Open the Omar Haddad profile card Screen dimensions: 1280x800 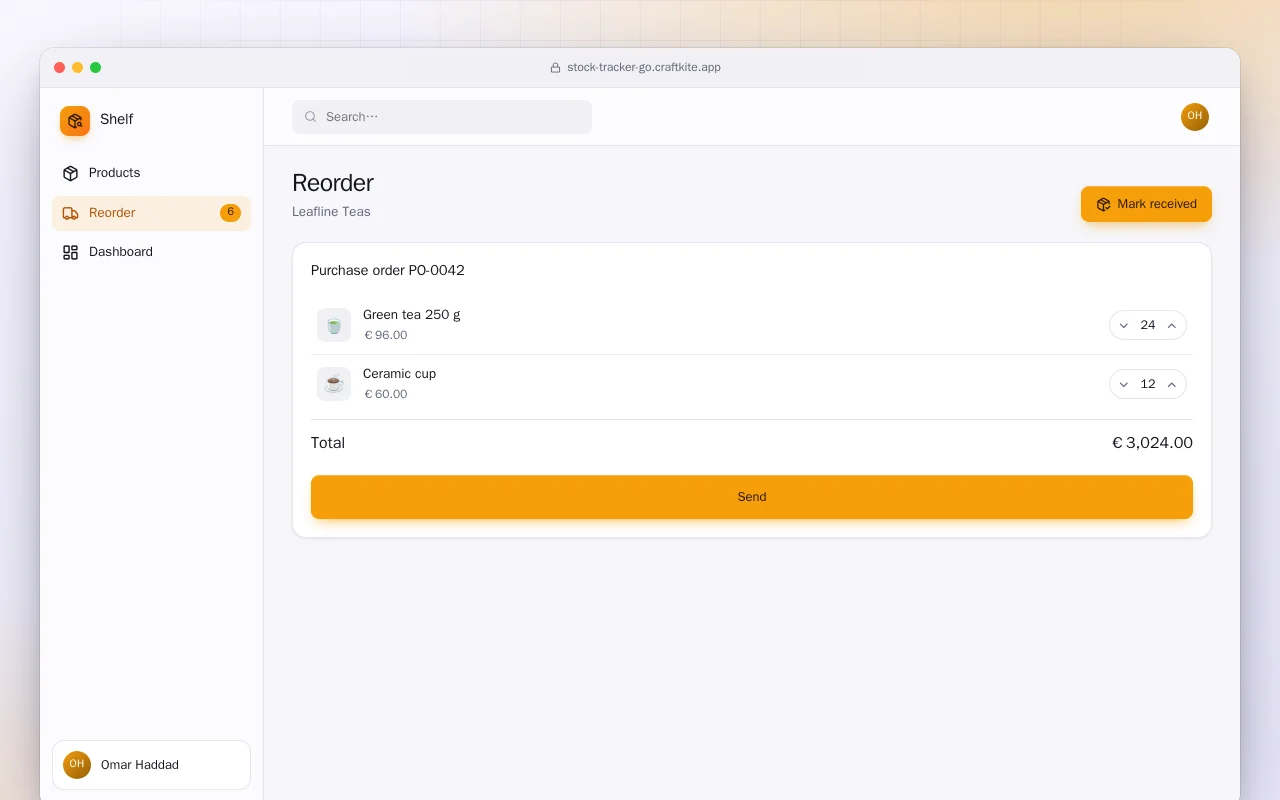(x=151, y=765)
